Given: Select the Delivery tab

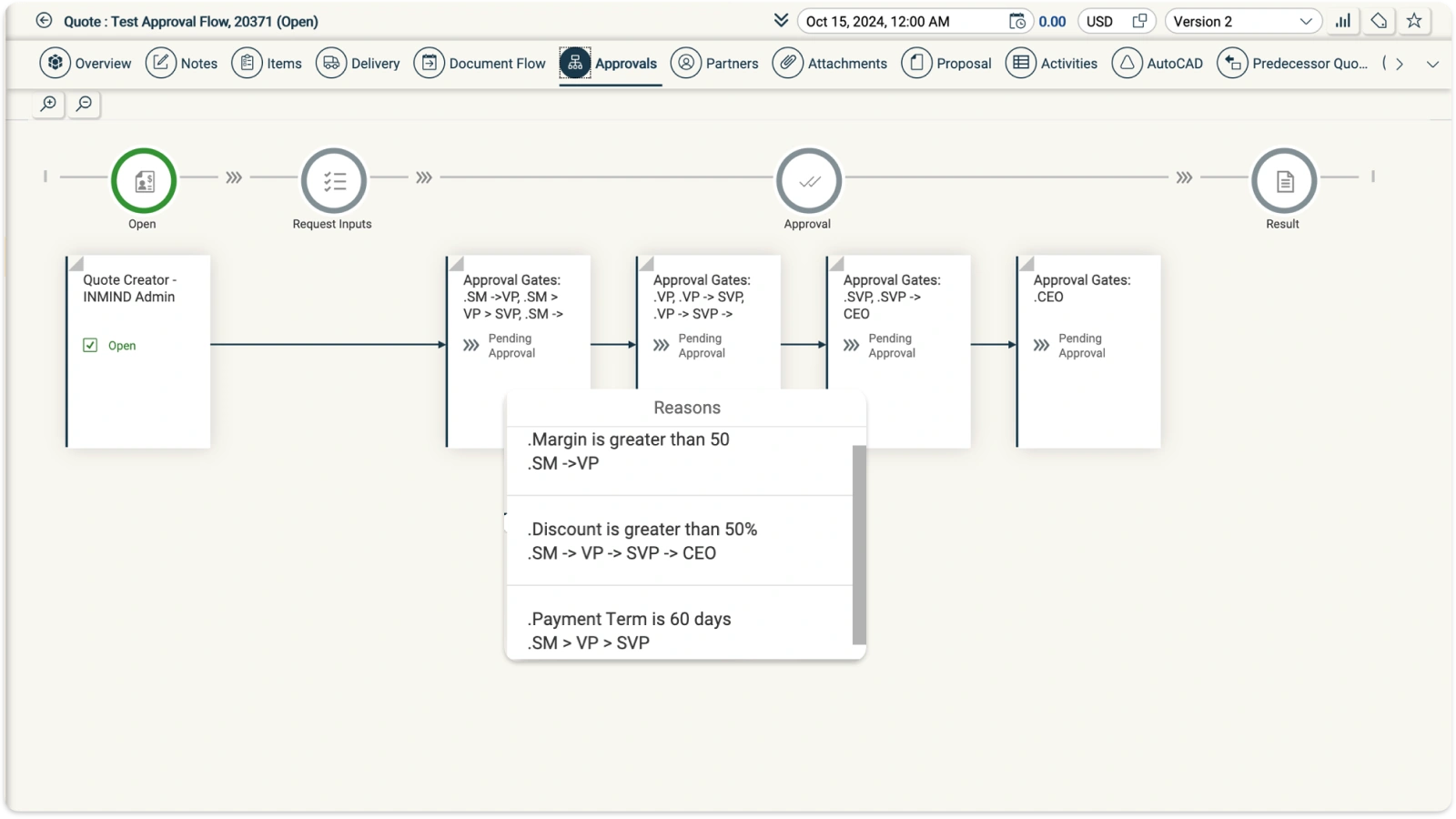Looking at the screenshot, I should coord(359,63).
